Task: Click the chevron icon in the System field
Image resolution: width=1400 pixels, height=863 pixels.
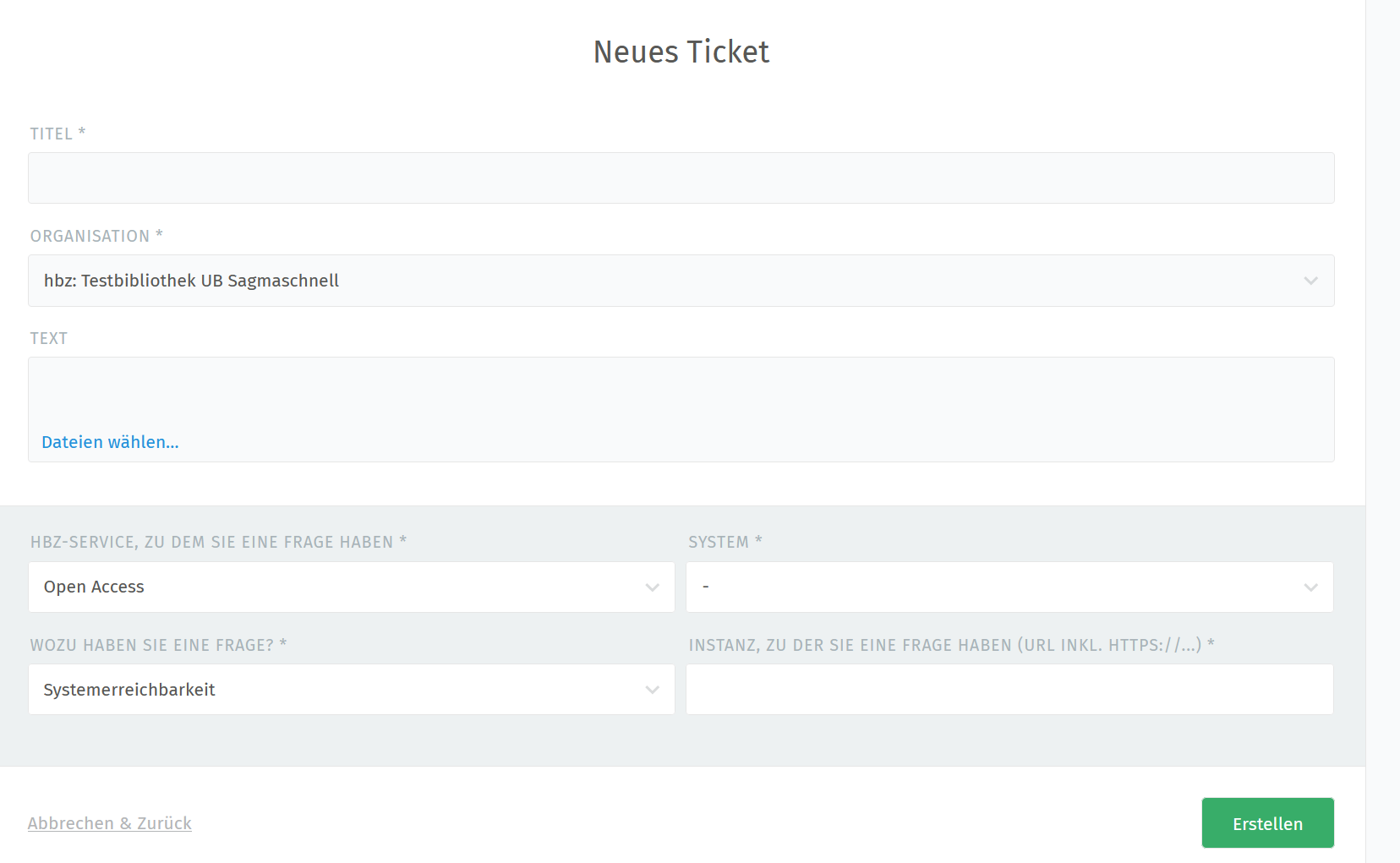Action: tap(1310, 587)
